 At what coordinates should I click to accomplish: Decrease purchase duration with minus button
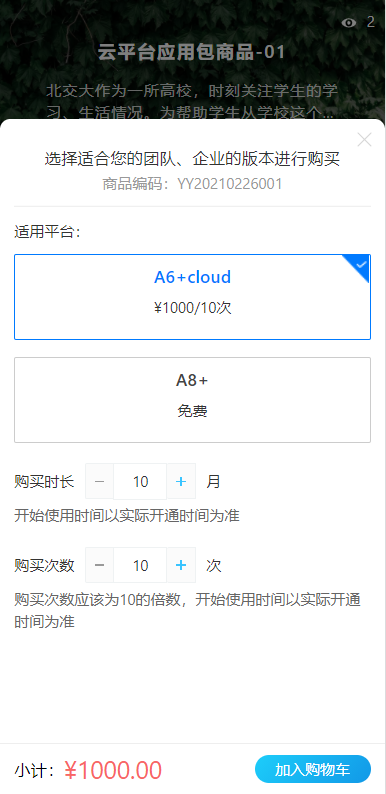click(x=100, y=482)
